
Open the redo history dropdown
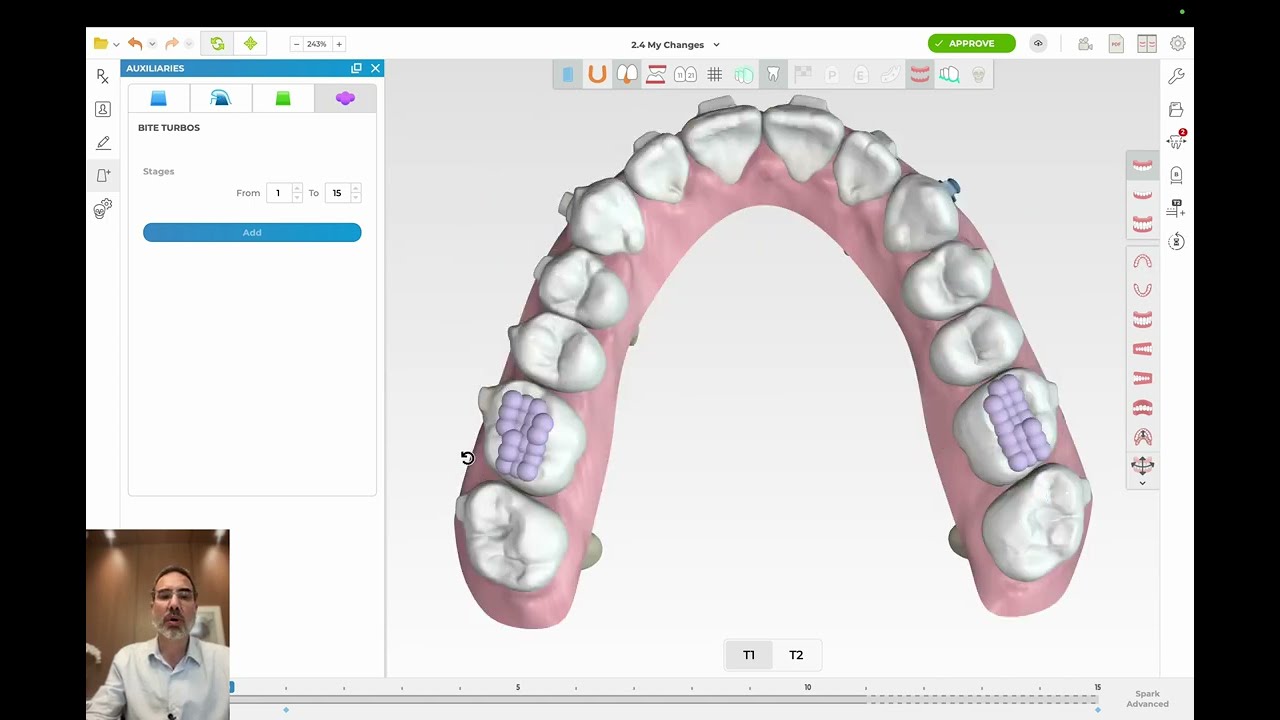(x=188, y=44)
